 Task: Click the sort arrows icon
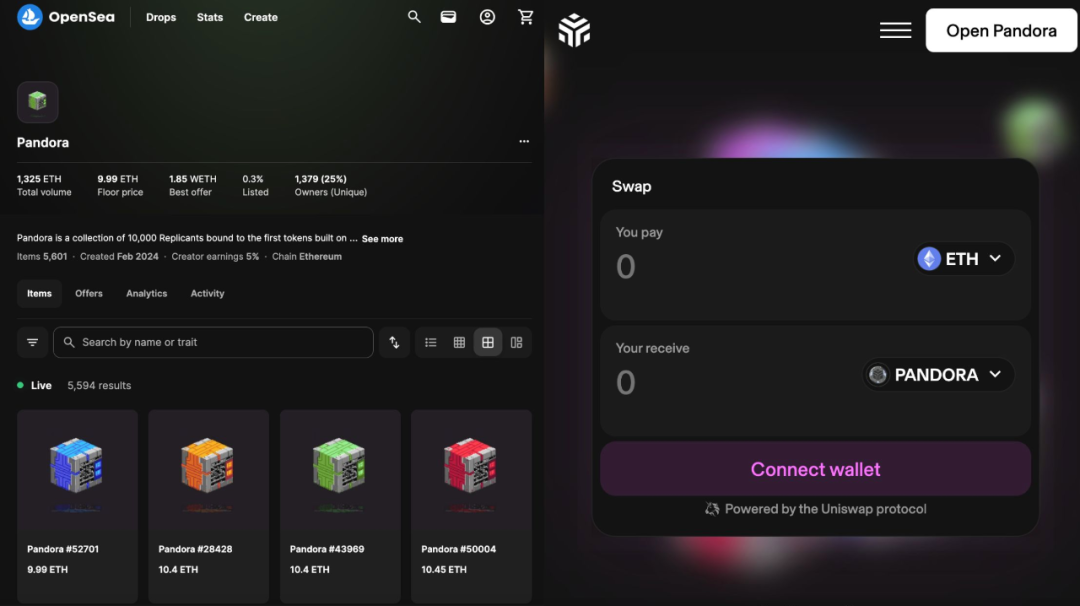click(394, 342)
